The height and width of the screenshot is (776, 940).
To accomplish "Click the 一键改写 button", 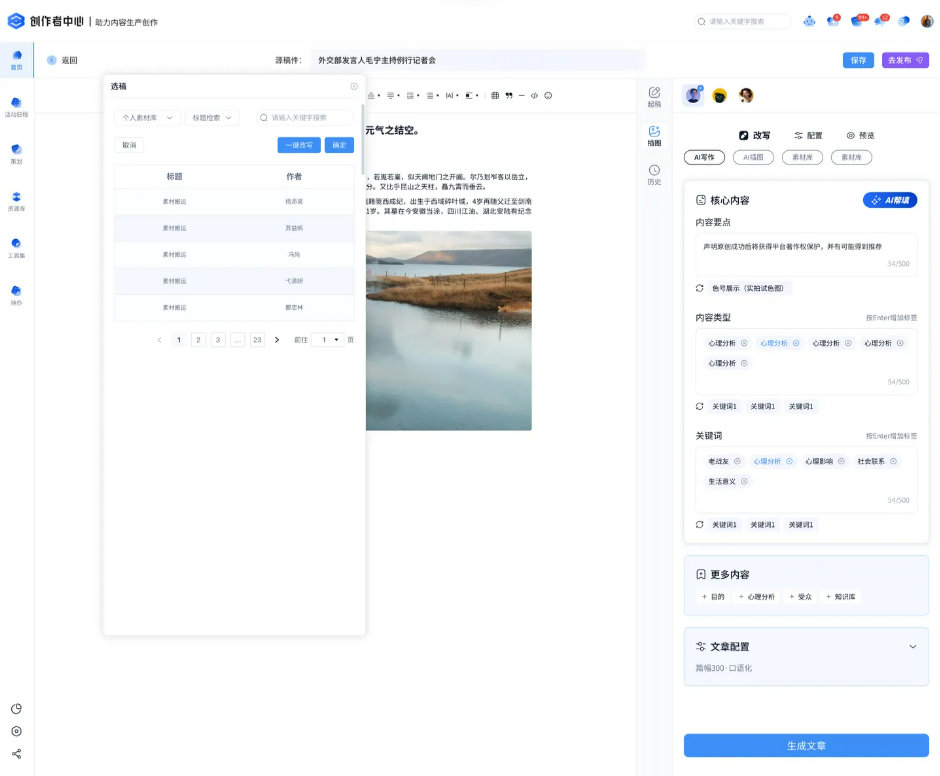I will pos(298,145).
